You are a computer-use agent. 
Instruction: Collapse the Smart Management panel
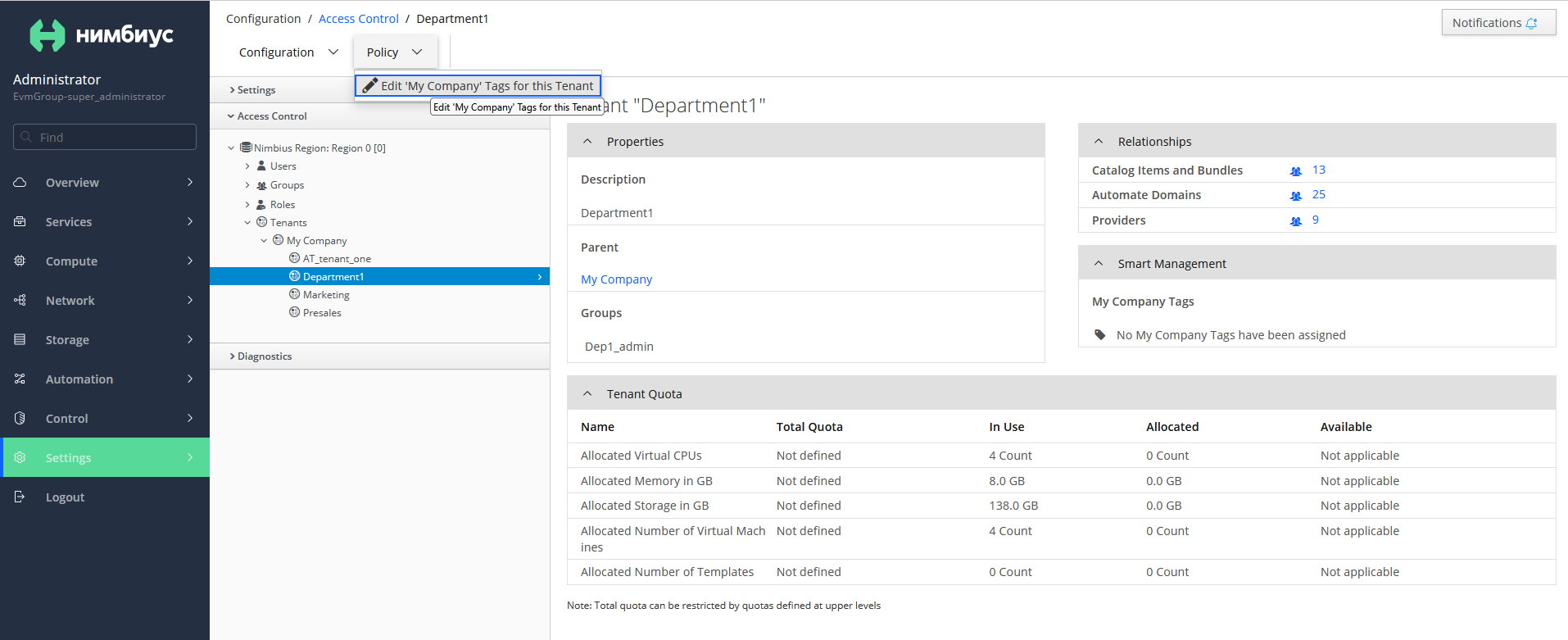click(x=1099, y=263)
